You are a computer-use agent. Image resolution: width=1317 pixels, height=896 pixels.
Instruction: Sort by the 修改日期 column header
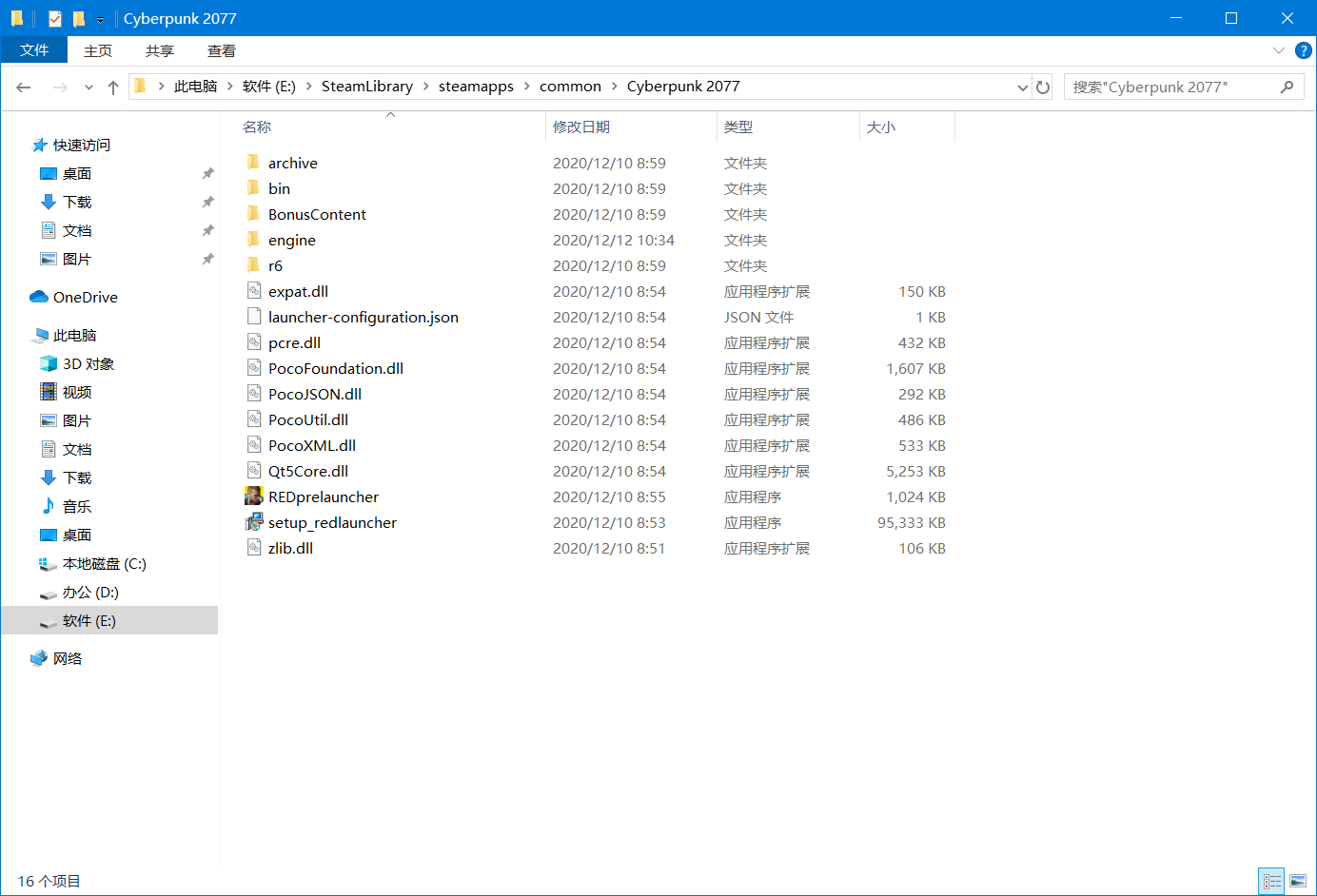click(x=581, y=127)
